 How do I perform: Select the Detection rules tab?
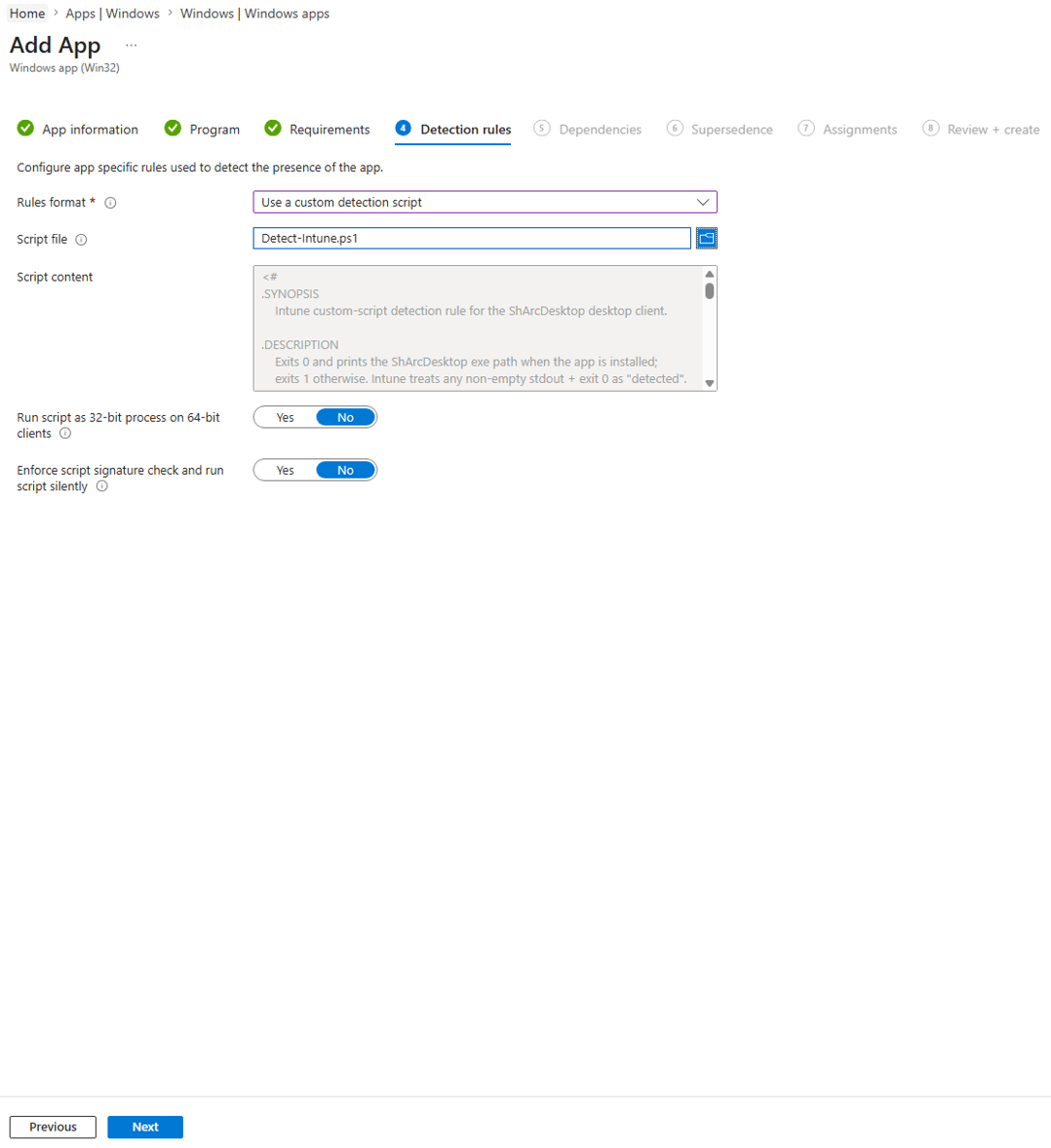[x=452, y=130]
